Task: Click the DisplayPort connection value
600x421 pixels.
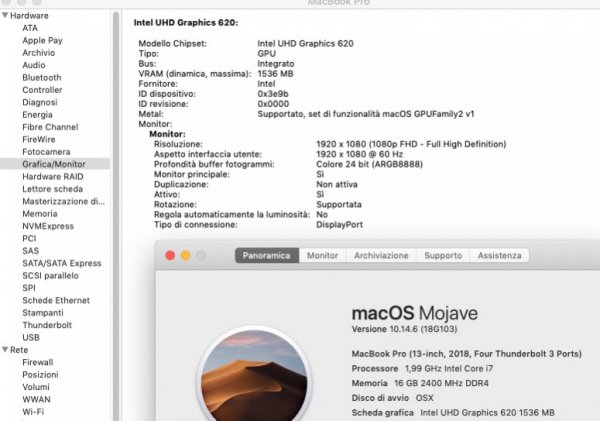Action: [x=339, y=225]
